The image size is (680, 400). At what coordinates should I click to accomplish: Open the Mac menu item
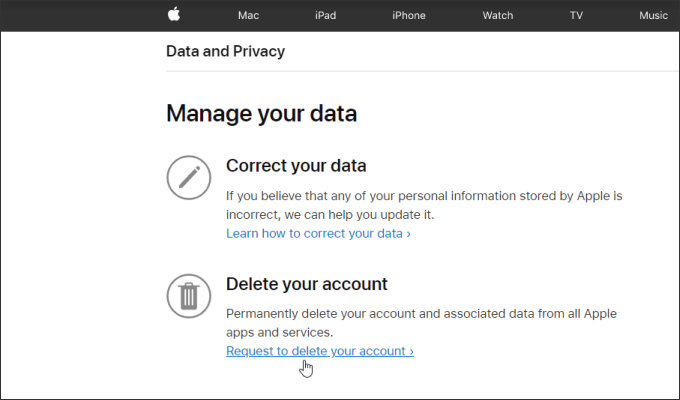[x=248, y=15]
